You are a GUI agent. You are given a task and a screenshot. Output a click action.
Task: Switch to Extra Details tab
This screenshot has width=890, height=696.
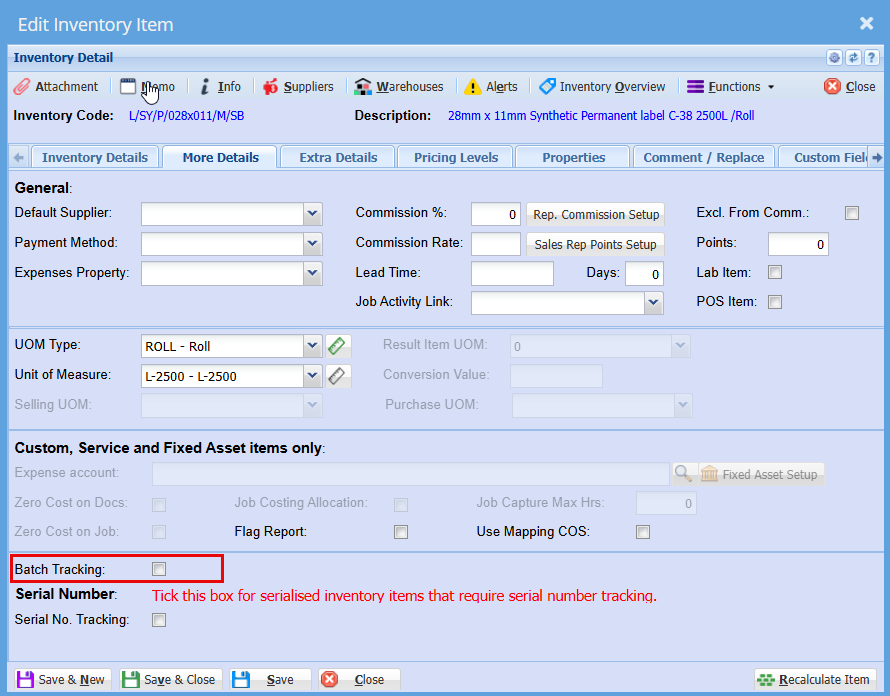tap(338, 157)
